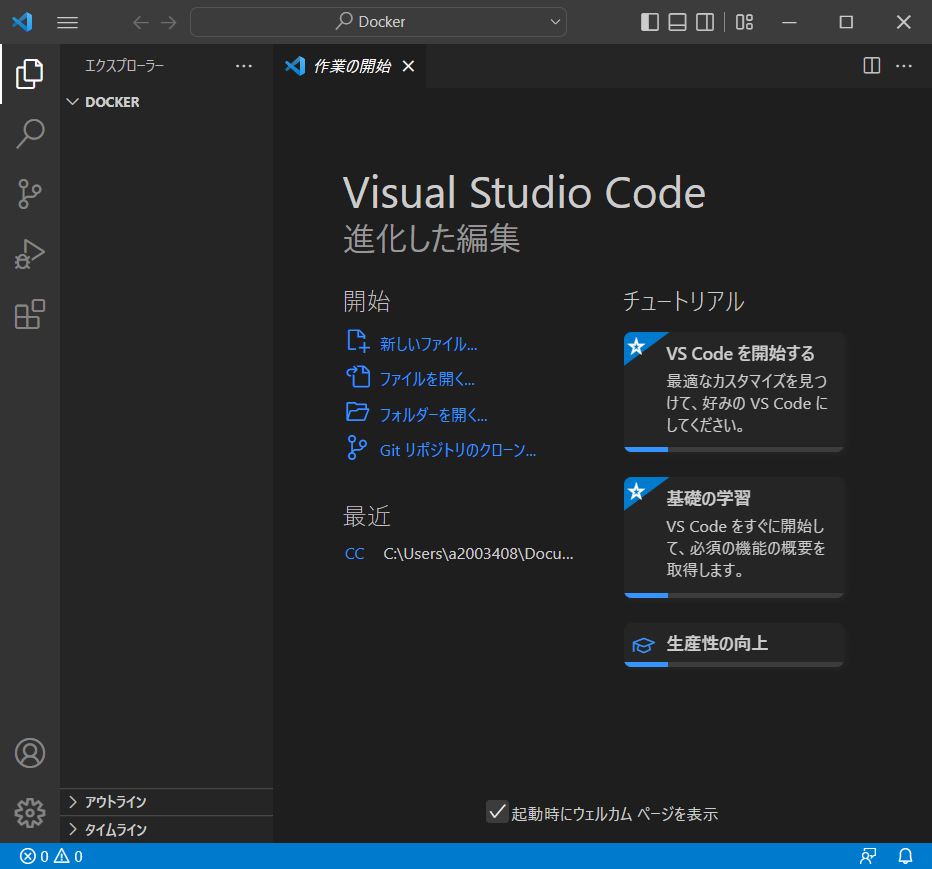
Task: Click the feedback icon in status bar
Action: [868, 856]
